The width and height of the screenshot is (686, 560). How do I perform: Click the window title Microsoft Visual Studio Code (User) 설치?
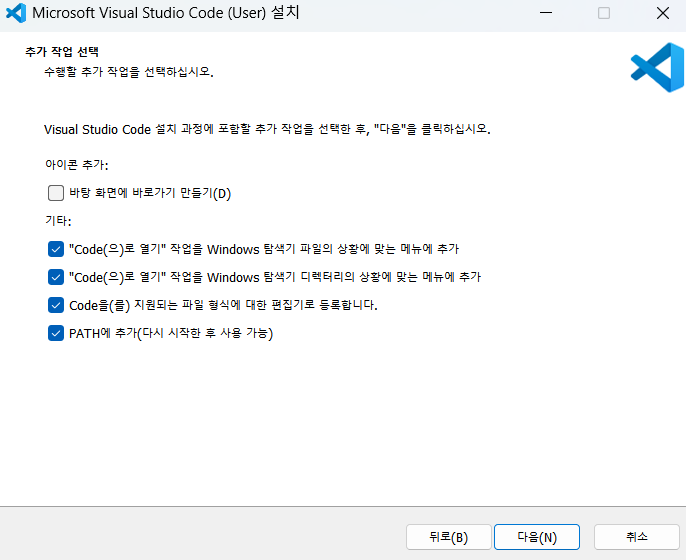(166, 13)
